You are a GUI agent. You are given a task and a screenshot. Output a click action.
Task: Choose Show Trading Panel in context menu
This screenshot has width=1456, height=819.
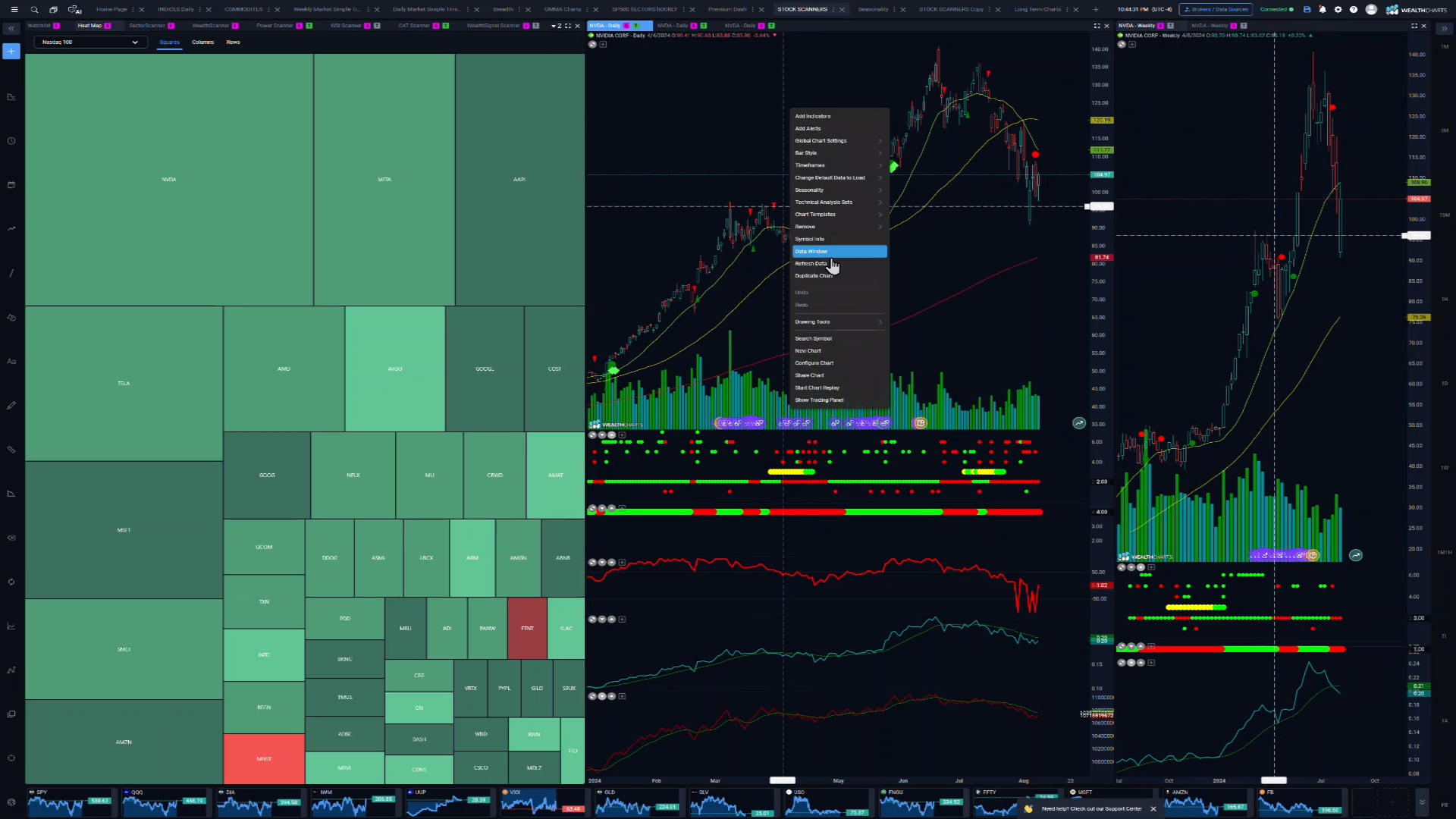click(839, 400)
